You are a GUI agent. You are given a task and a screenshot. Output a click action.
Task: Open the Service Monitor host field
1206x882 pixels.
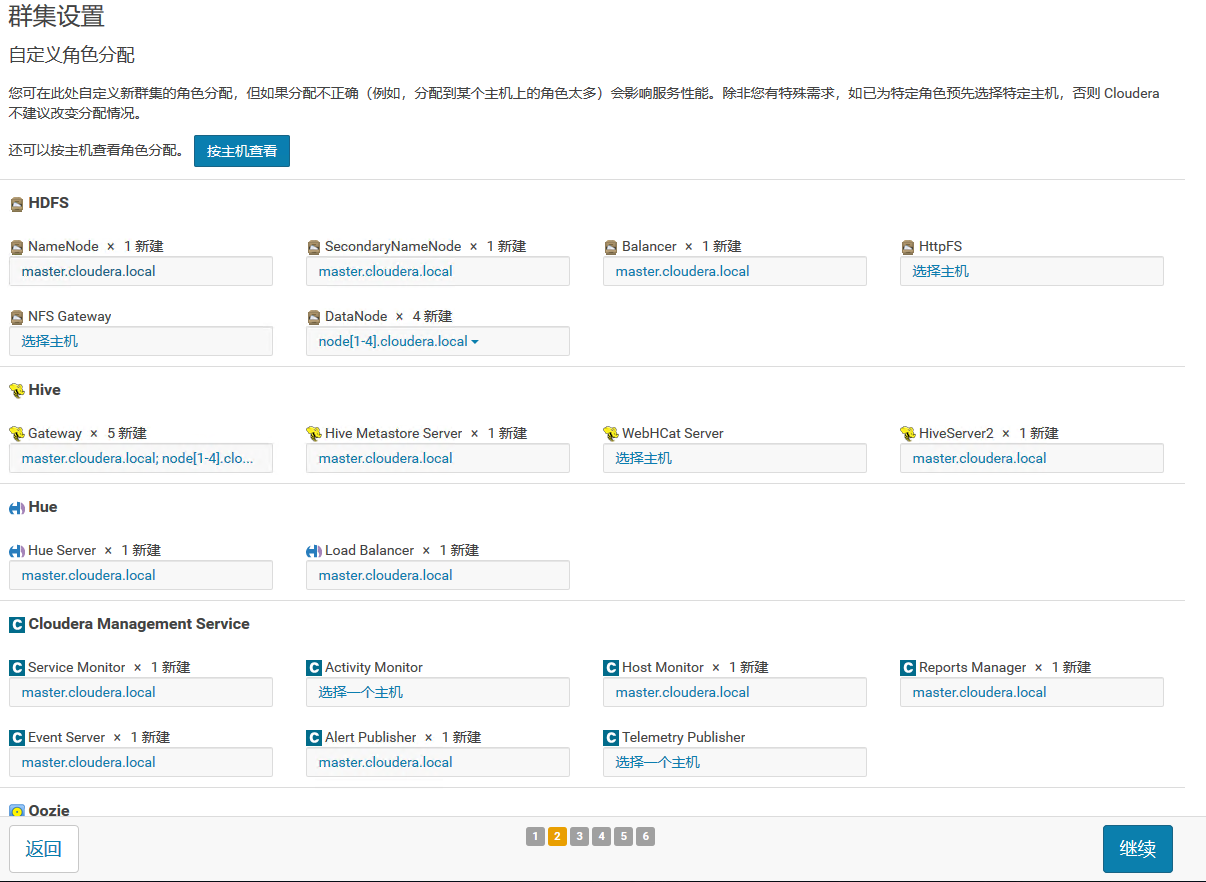point(141,692)
